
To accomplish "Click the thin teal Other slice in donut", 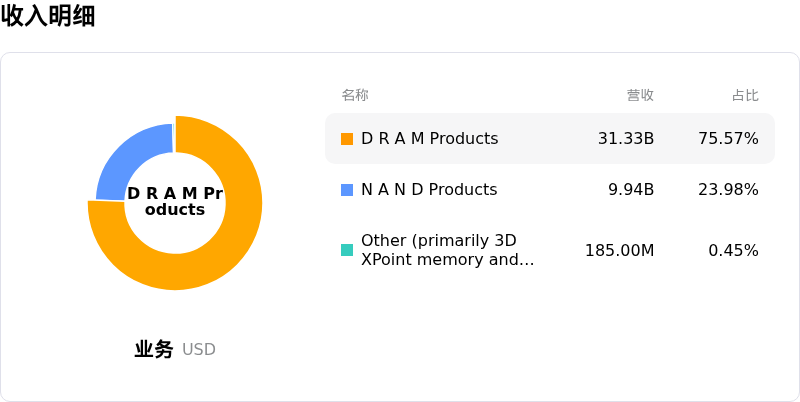I will coord(174,138).
